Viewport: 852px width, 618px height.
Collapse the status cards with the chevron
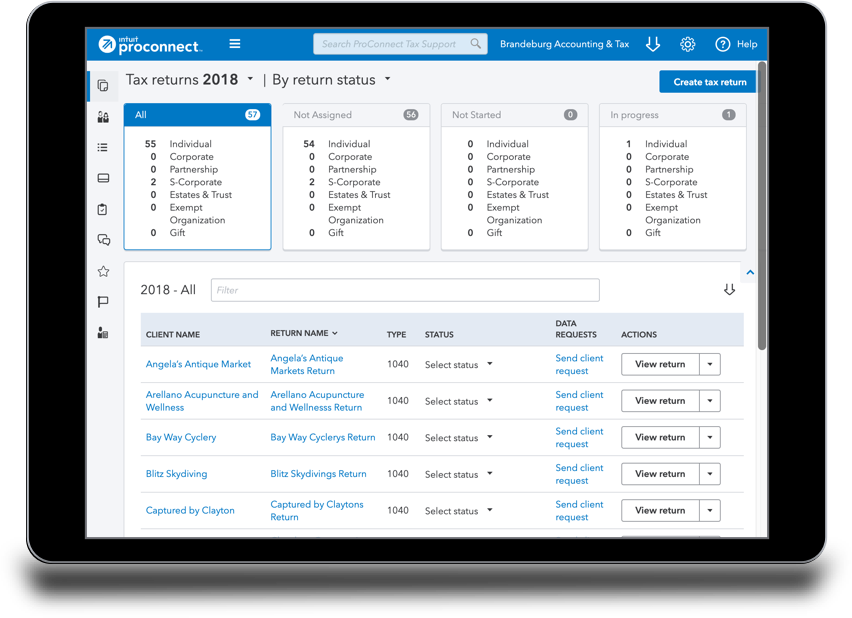tap(750, 272)
